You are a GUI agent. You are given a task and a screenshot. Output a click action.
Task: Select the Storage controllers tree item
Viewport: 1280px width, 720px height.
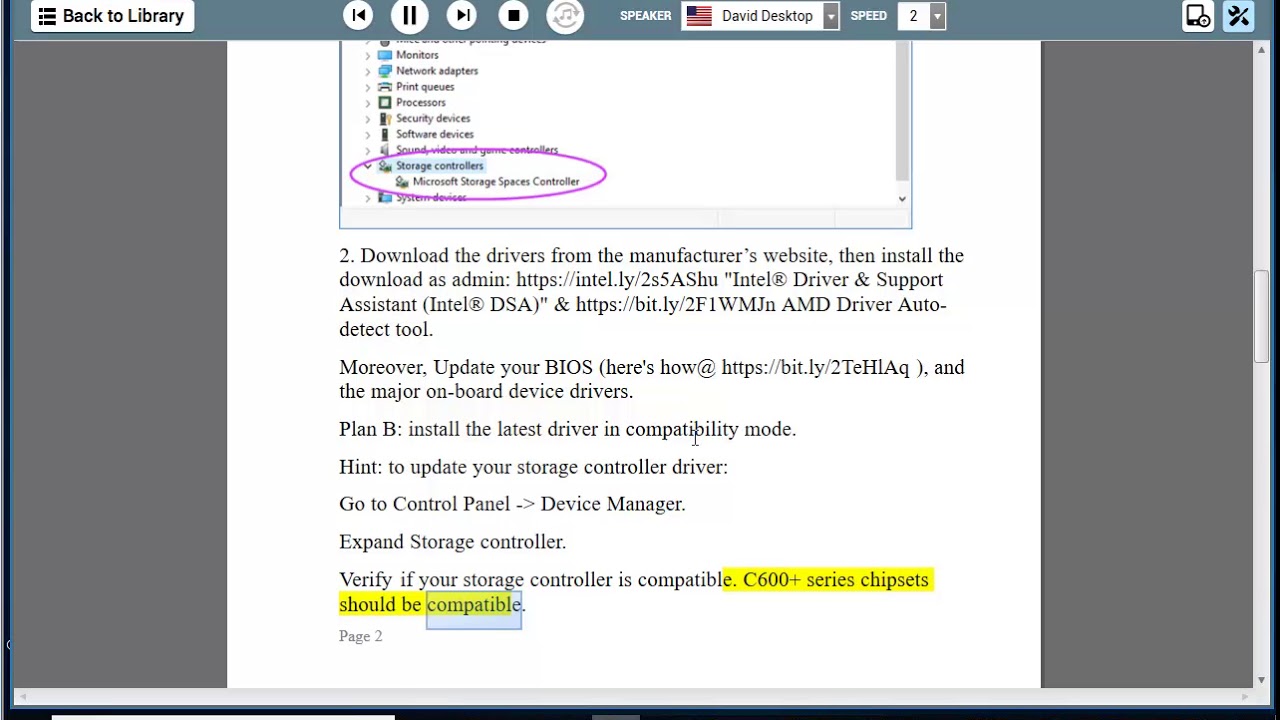click(x=439, y=166)
